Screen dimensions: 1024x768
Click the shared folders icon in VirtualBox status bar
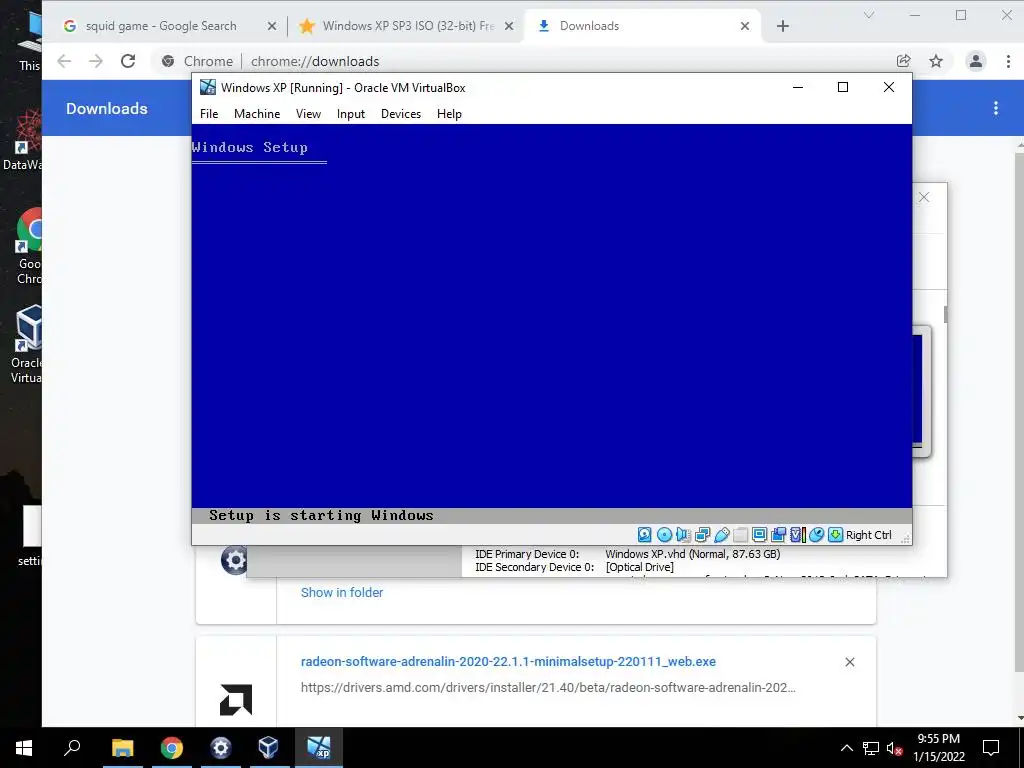(740, 535)
